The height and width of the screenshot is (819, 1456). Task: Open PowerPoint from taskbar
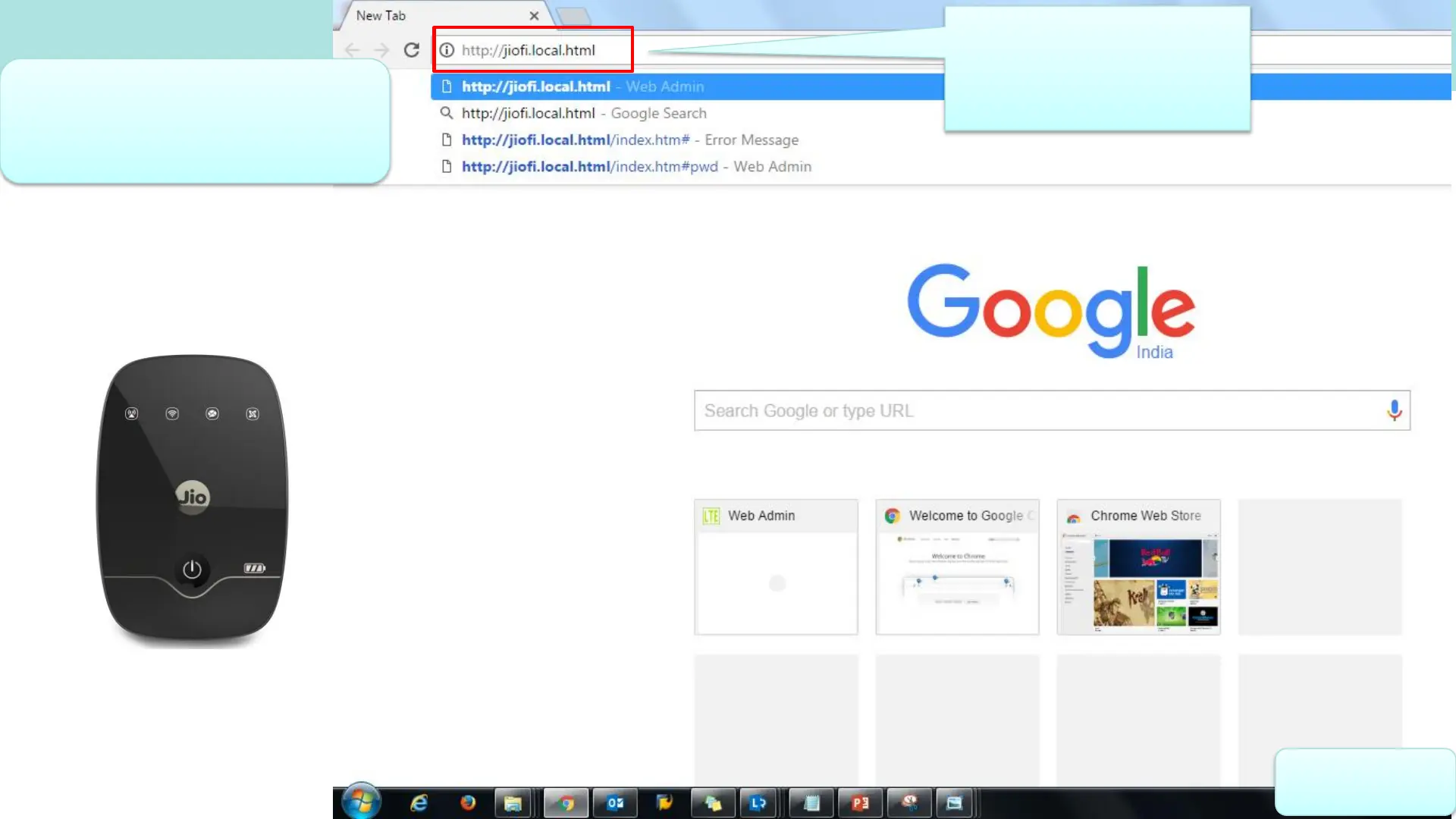pyautogui.click(x=860, y=802)
